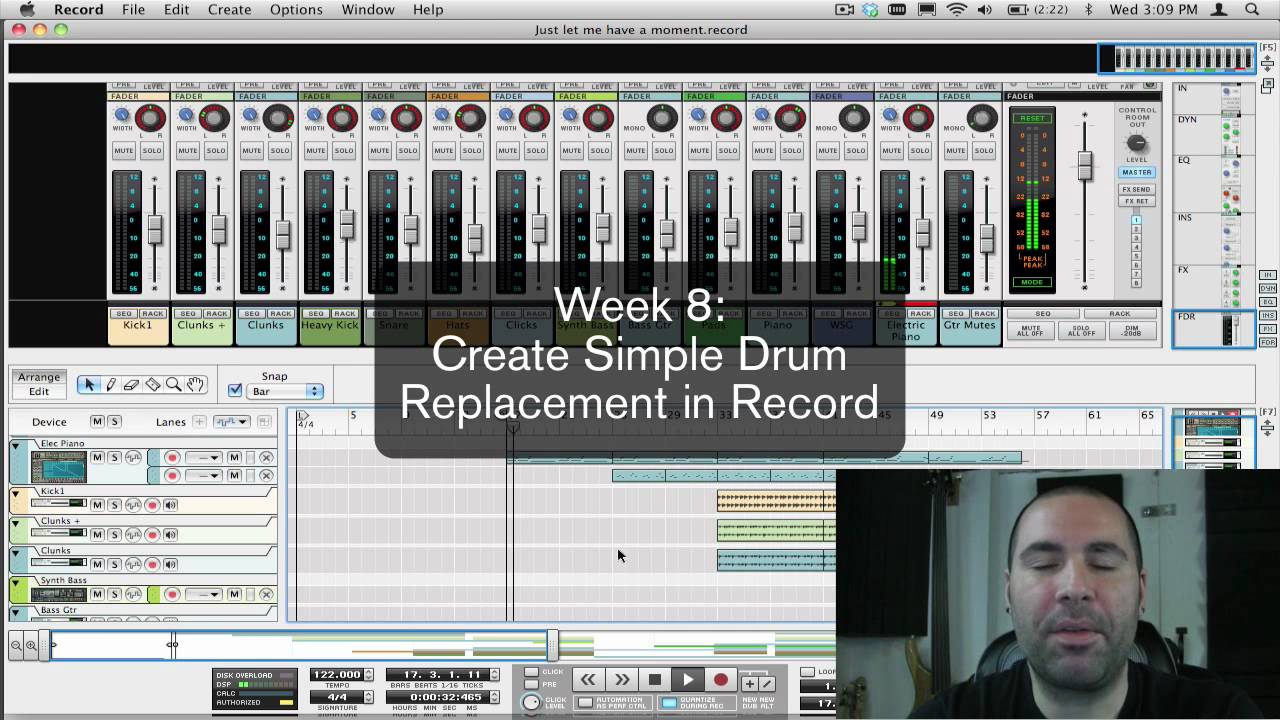
Task: Click the Elec Piano device thumbnail
Action: [x=59, y=467]
